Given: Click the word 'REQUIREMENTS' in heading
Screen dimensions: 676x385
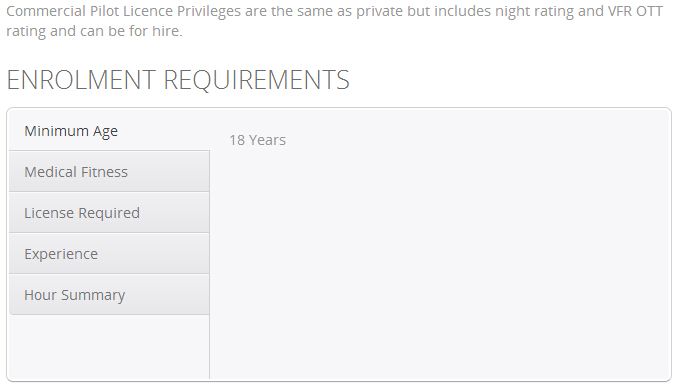Looking at the screenshot, I should pos(257,80).
